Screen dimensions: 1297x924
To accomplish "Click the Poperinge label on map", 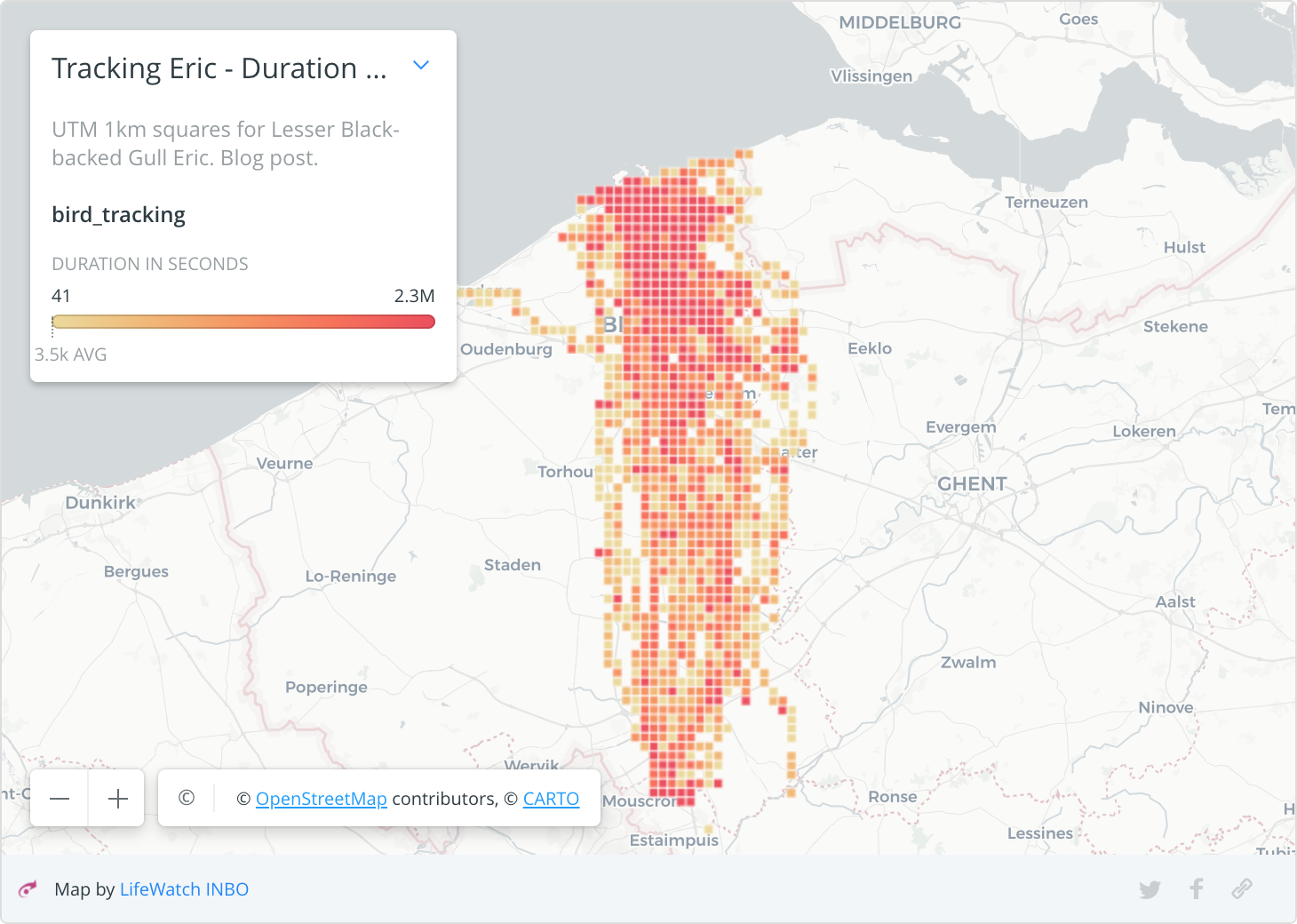I will [x=326, y=687].
